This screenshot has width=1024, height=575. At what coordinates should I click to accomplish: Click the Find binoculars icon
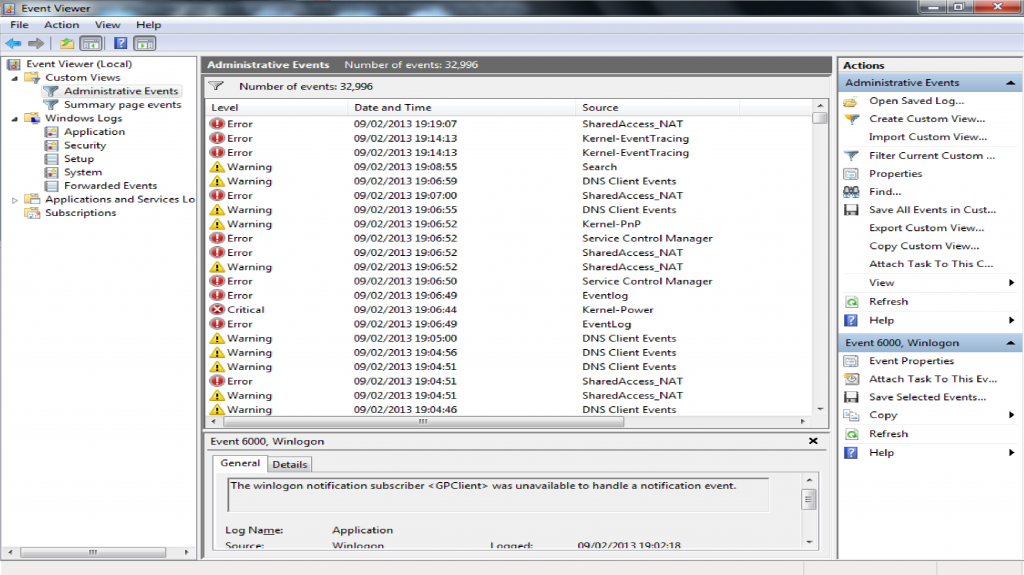pyautogui.click(x=851, y=191)
